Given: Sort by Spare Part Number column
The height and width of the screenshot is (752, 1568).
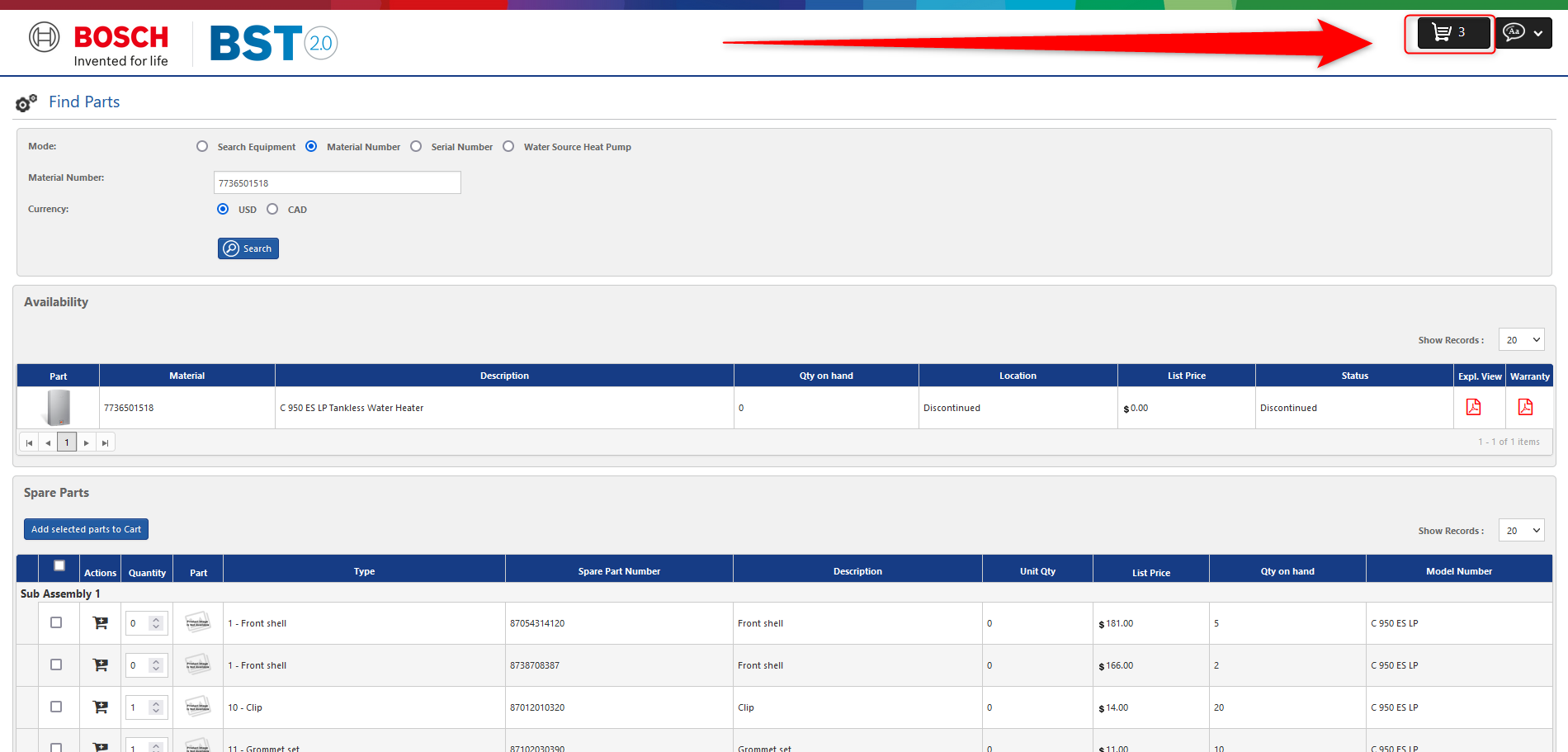Looking at the screenshot, I should (619, 571).
